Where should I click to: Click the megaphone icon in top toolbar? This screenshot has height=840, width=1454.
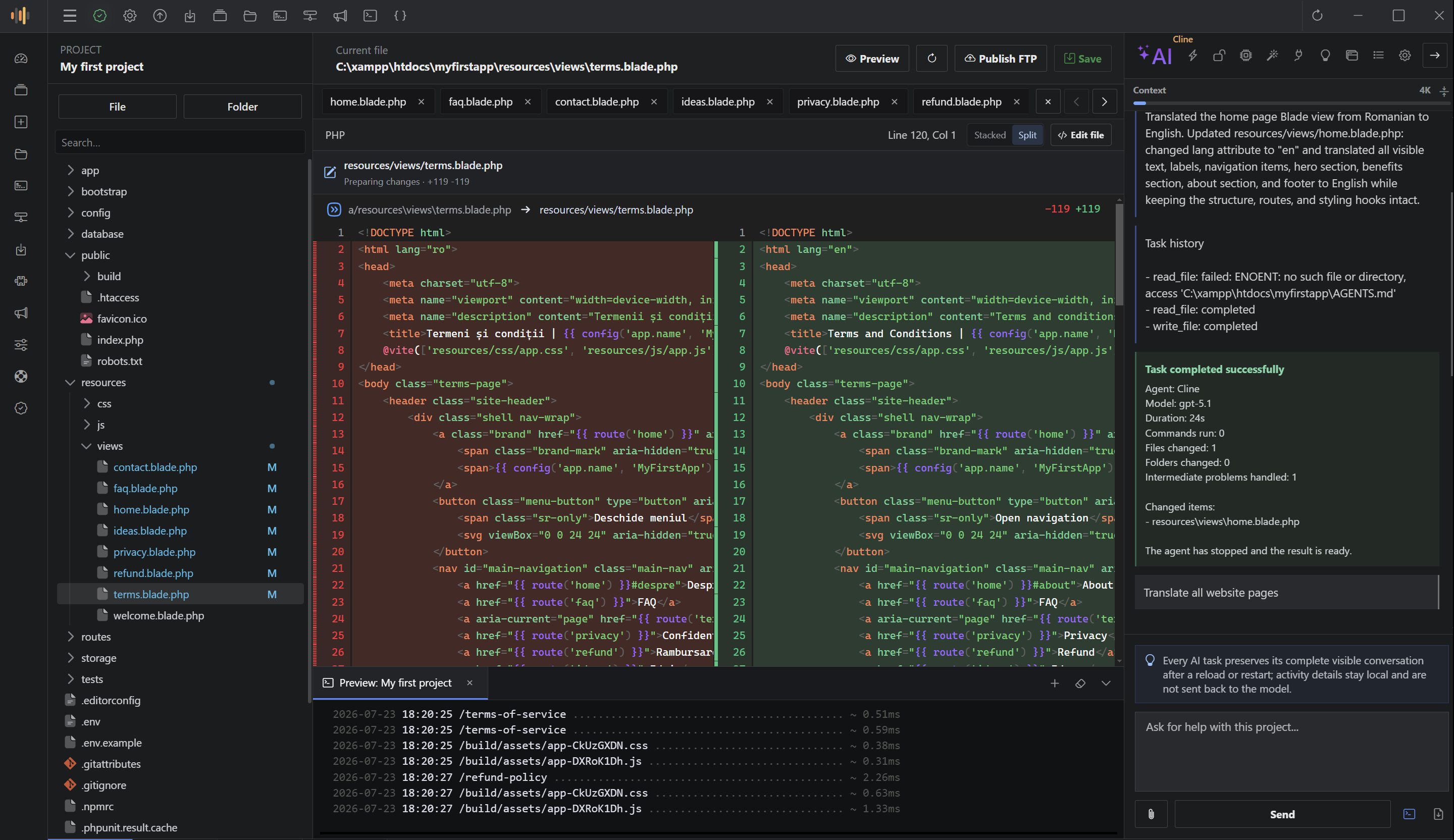click(340, 16)
